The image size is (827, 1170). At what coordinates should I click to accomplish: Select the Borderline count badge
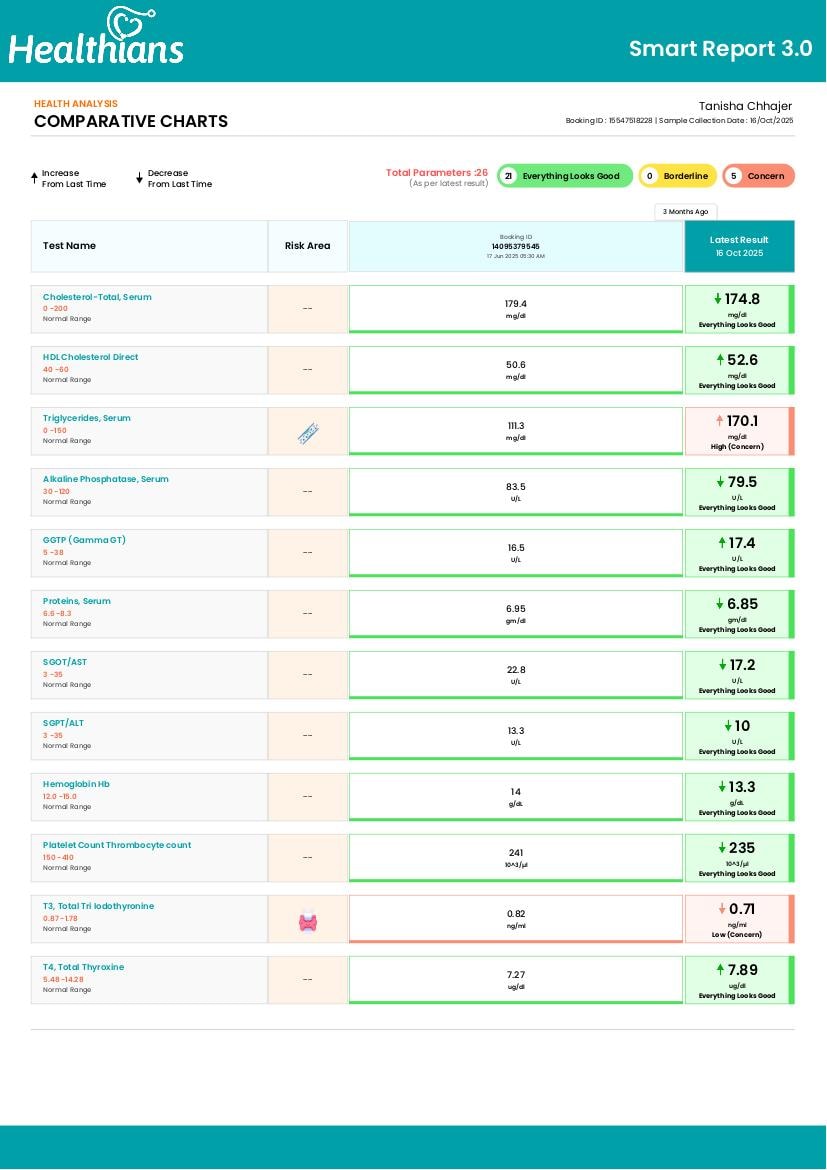(678, 176)
